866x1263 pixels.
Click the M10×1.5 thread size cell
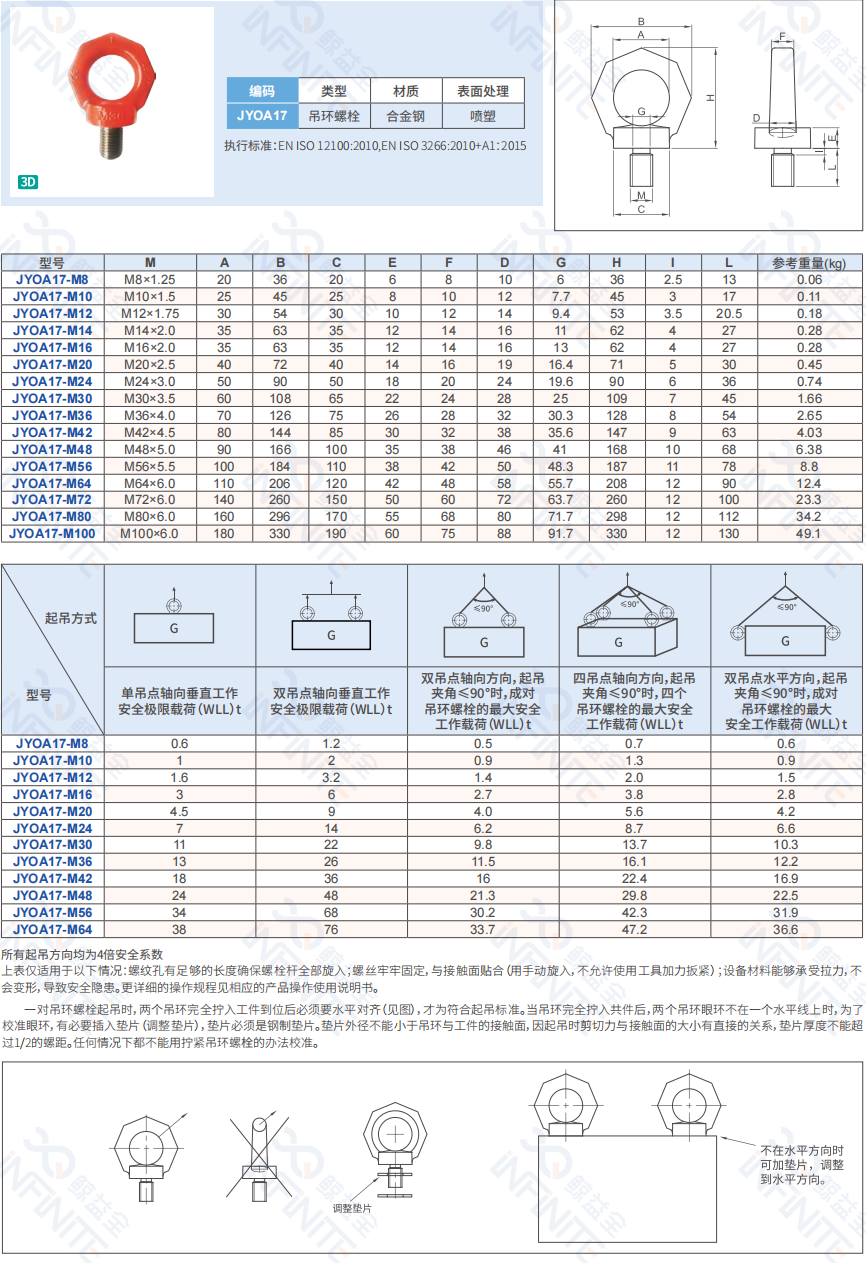(x=149, y=297)
